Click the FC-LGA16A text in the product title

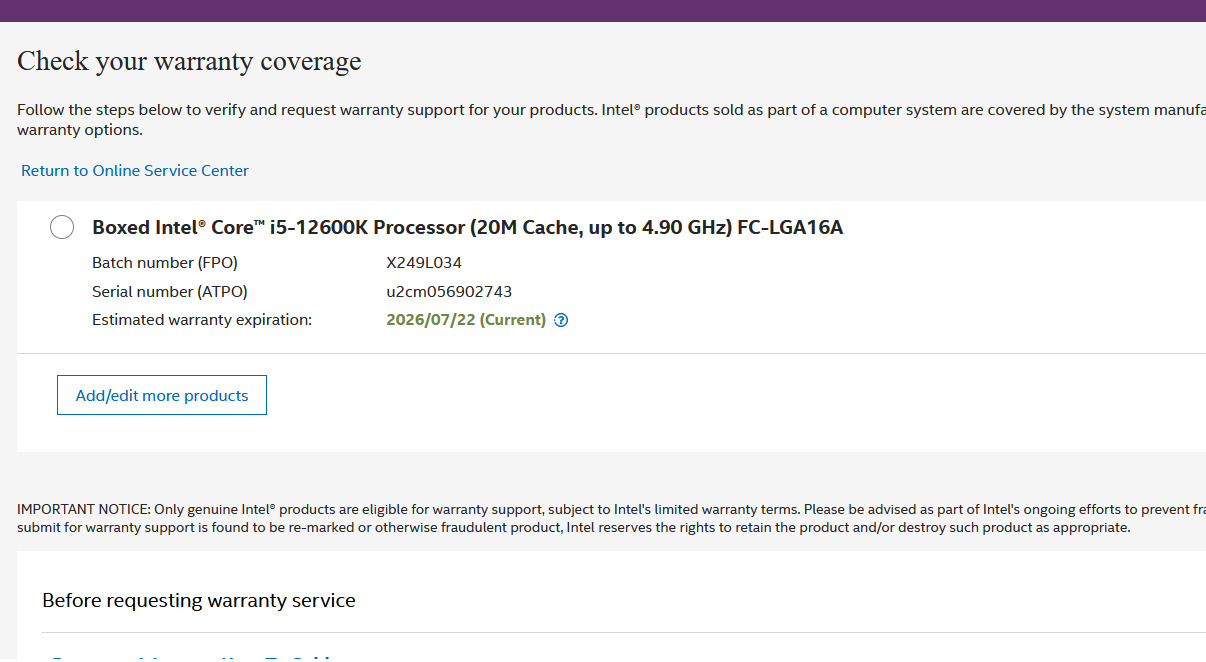click(x=790, y=228)
